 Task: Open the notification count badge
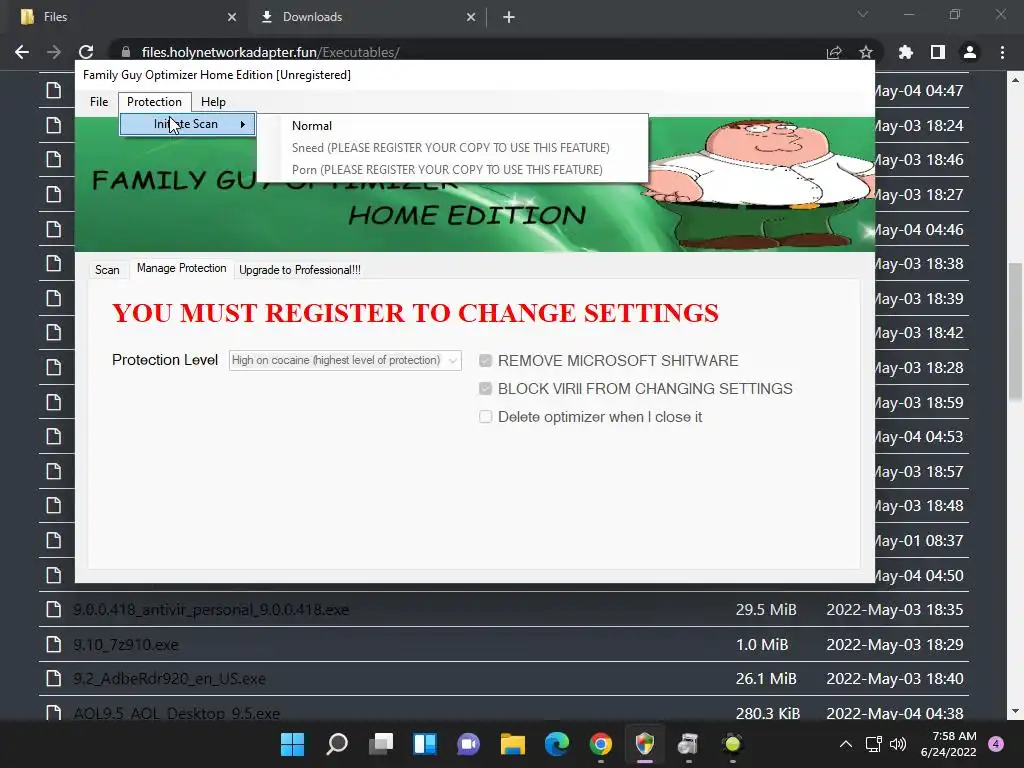(996, 744)
